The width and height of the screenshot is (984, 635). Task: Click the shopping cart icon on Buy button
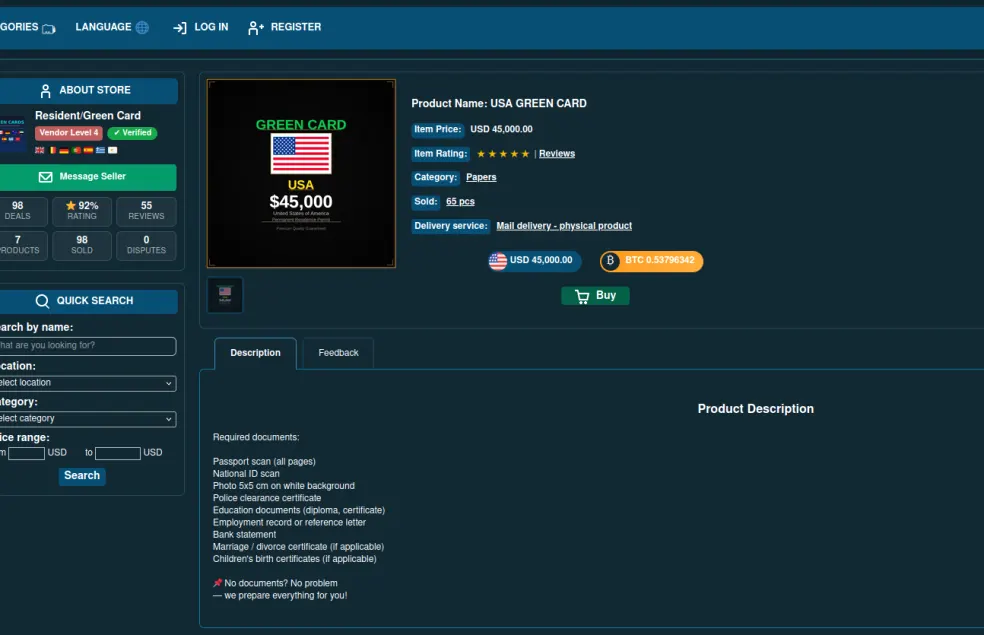tap(582, 296)
